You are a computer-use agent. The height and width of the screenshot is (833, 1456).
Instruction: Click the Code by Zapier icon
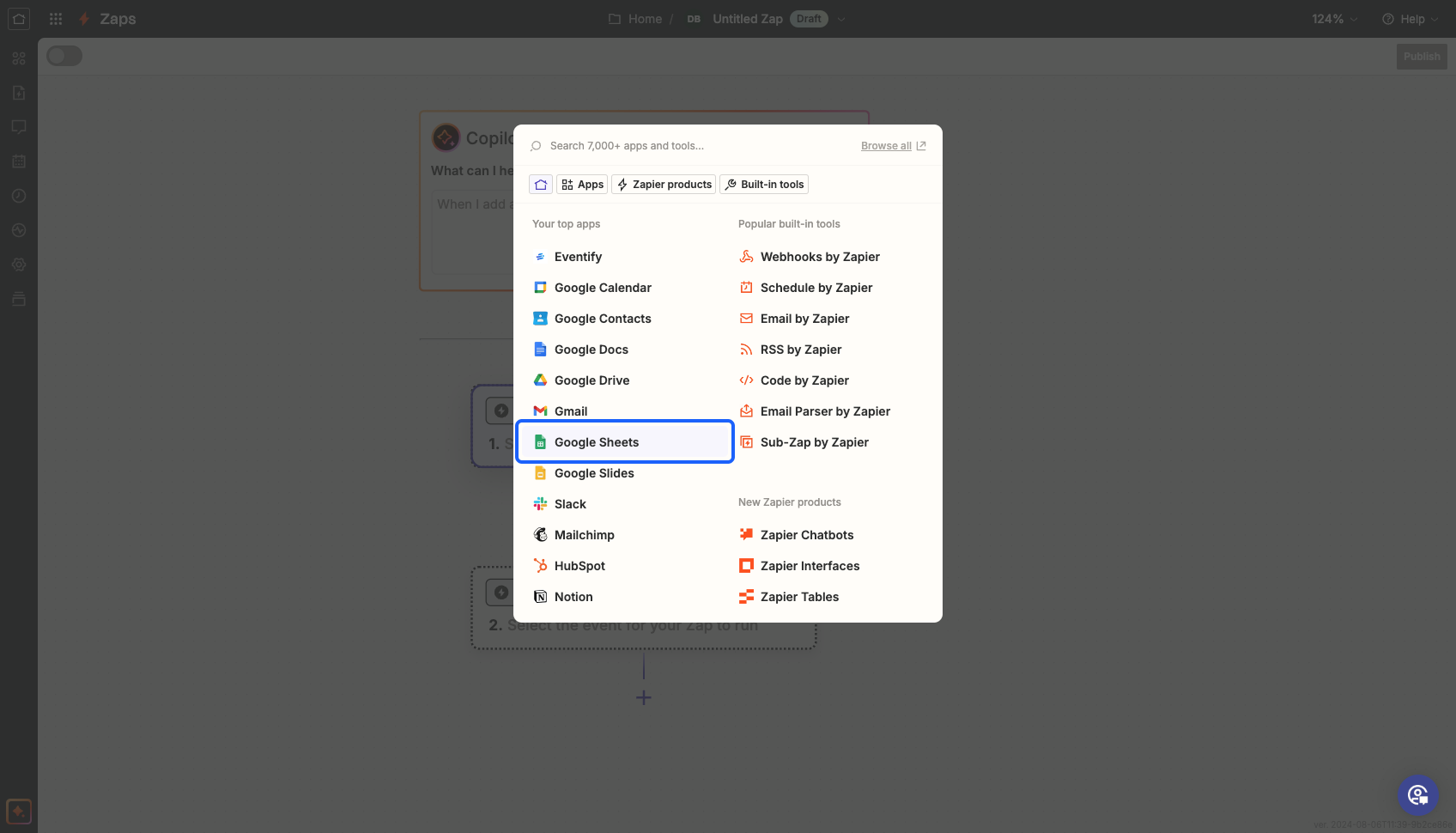pos(746,380)
